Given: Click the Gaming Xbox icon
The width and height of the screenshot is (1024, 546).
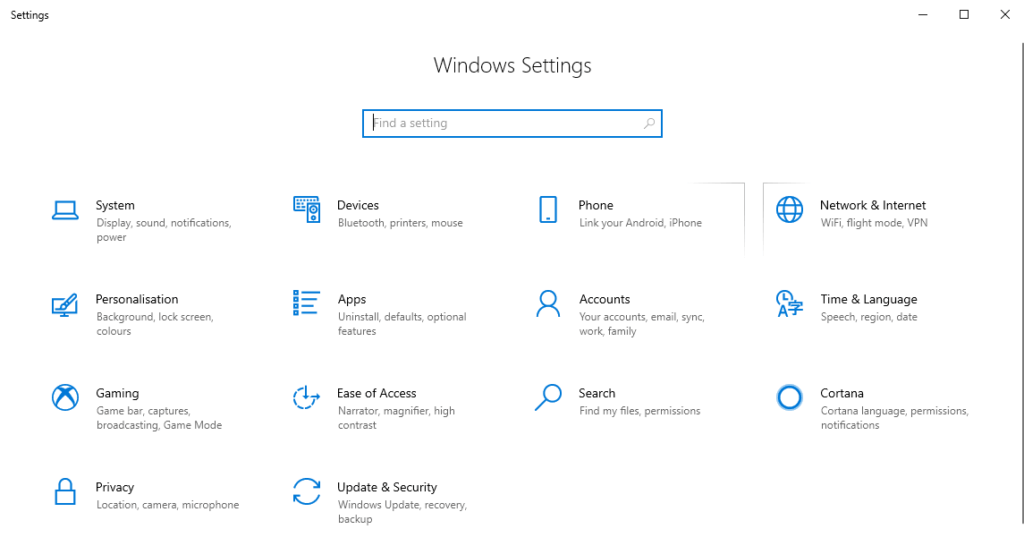Looking at the screenshot, I should pyautogui.click(x=65, y=397).
